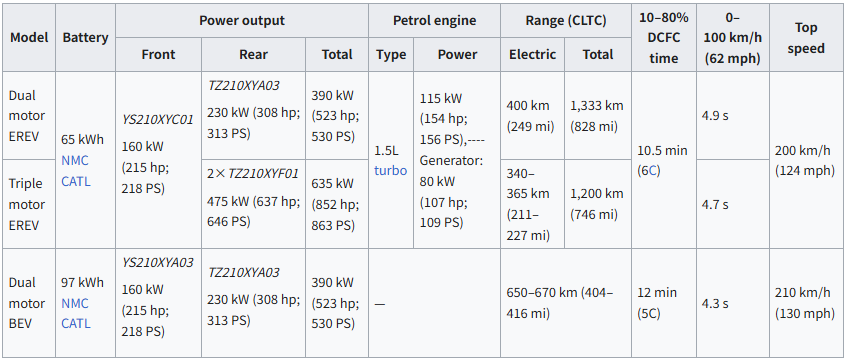Screen dimensions: 848x363
Task: Open the CATL link in BEV row
Action: 76,324
